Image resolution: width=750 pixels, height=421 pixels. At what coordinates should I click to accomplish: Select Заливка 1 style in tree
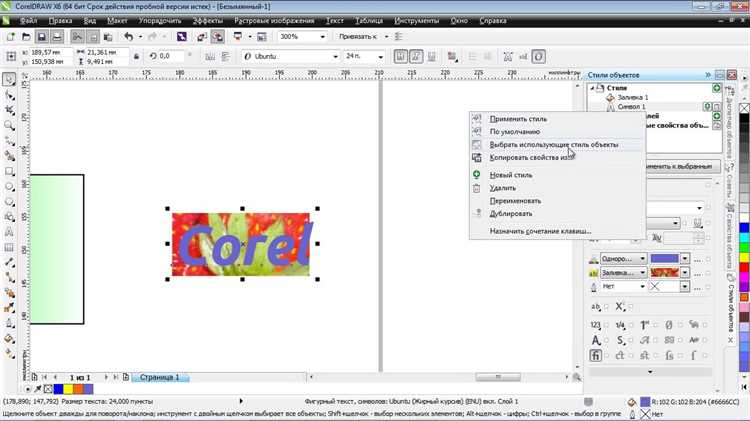[x=632, y=97]
